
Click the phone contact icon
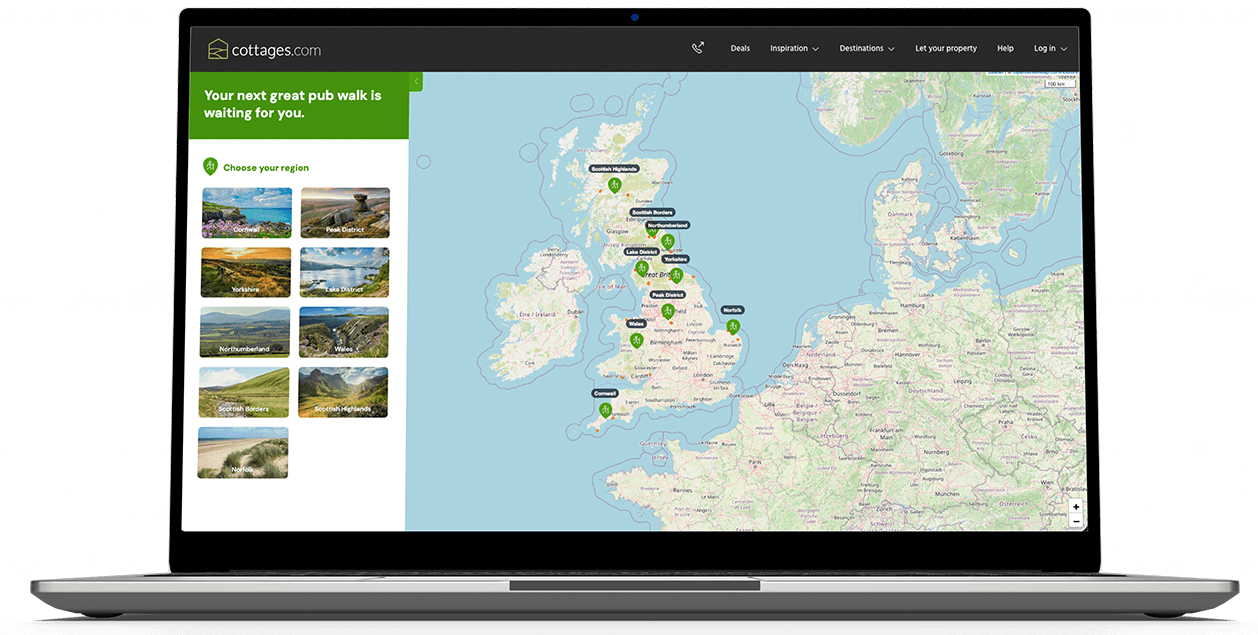coord(698,48)
